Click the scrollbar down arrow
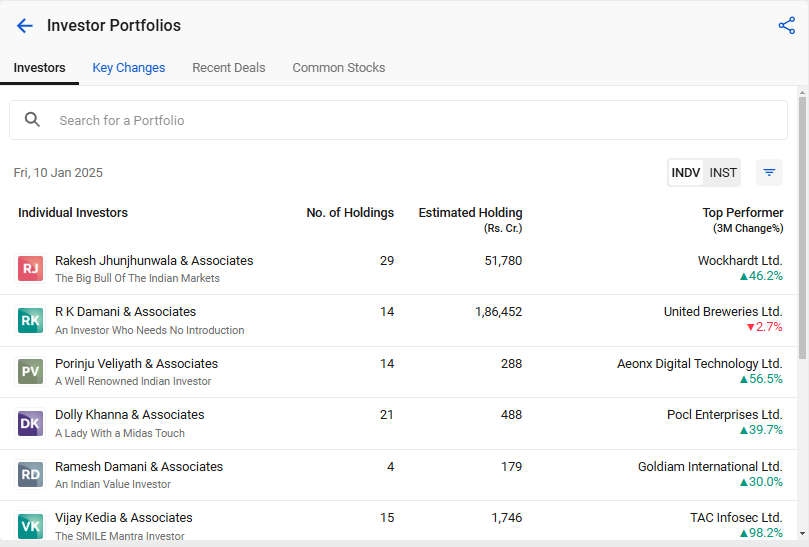 pos(802,534)
